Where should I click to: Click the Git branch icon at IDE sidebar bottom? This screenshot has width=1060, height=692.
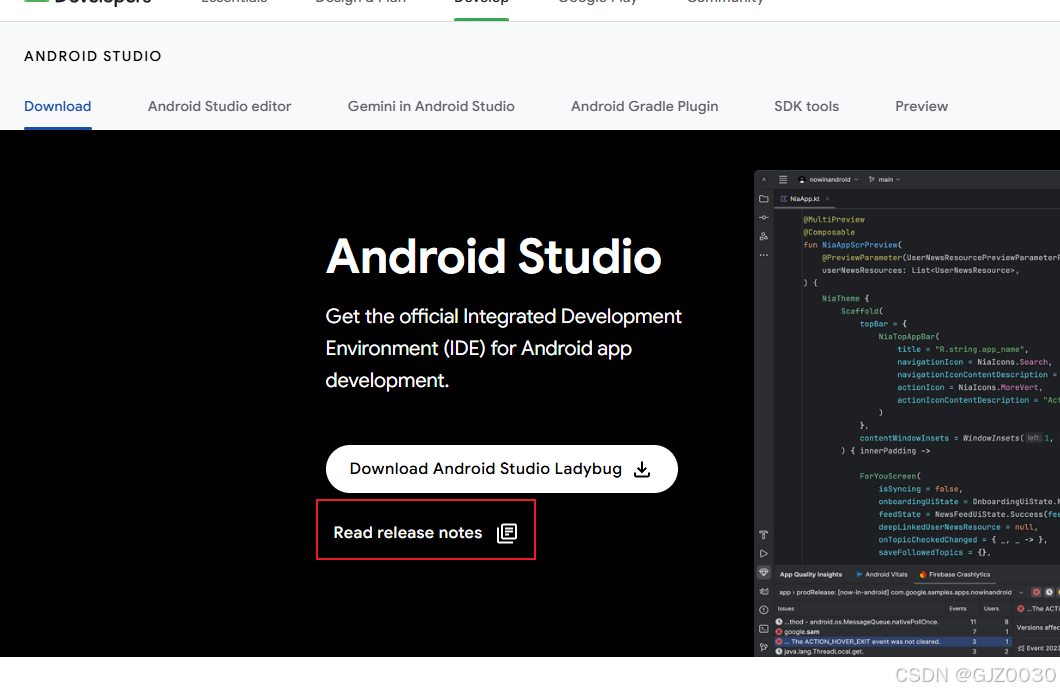[764, 647]
